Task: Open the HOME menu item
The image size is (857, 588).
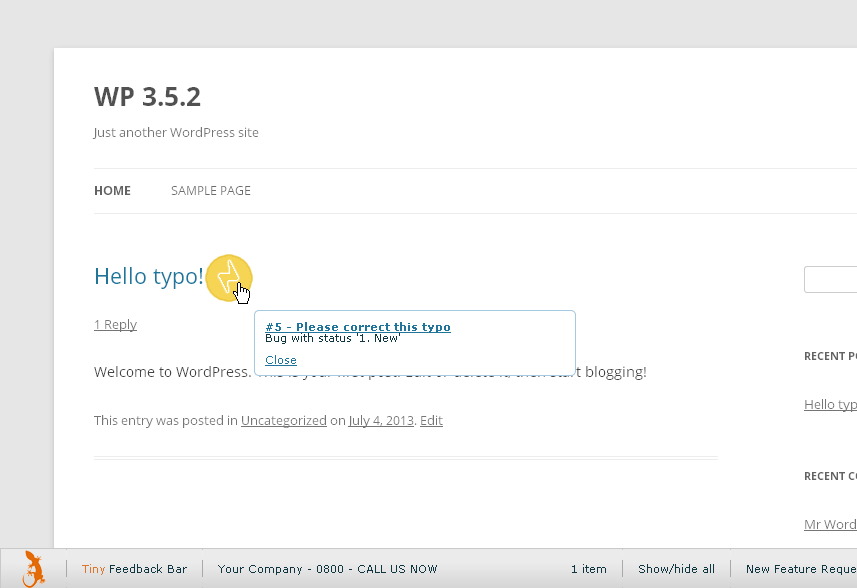Action: coord(112,191)
